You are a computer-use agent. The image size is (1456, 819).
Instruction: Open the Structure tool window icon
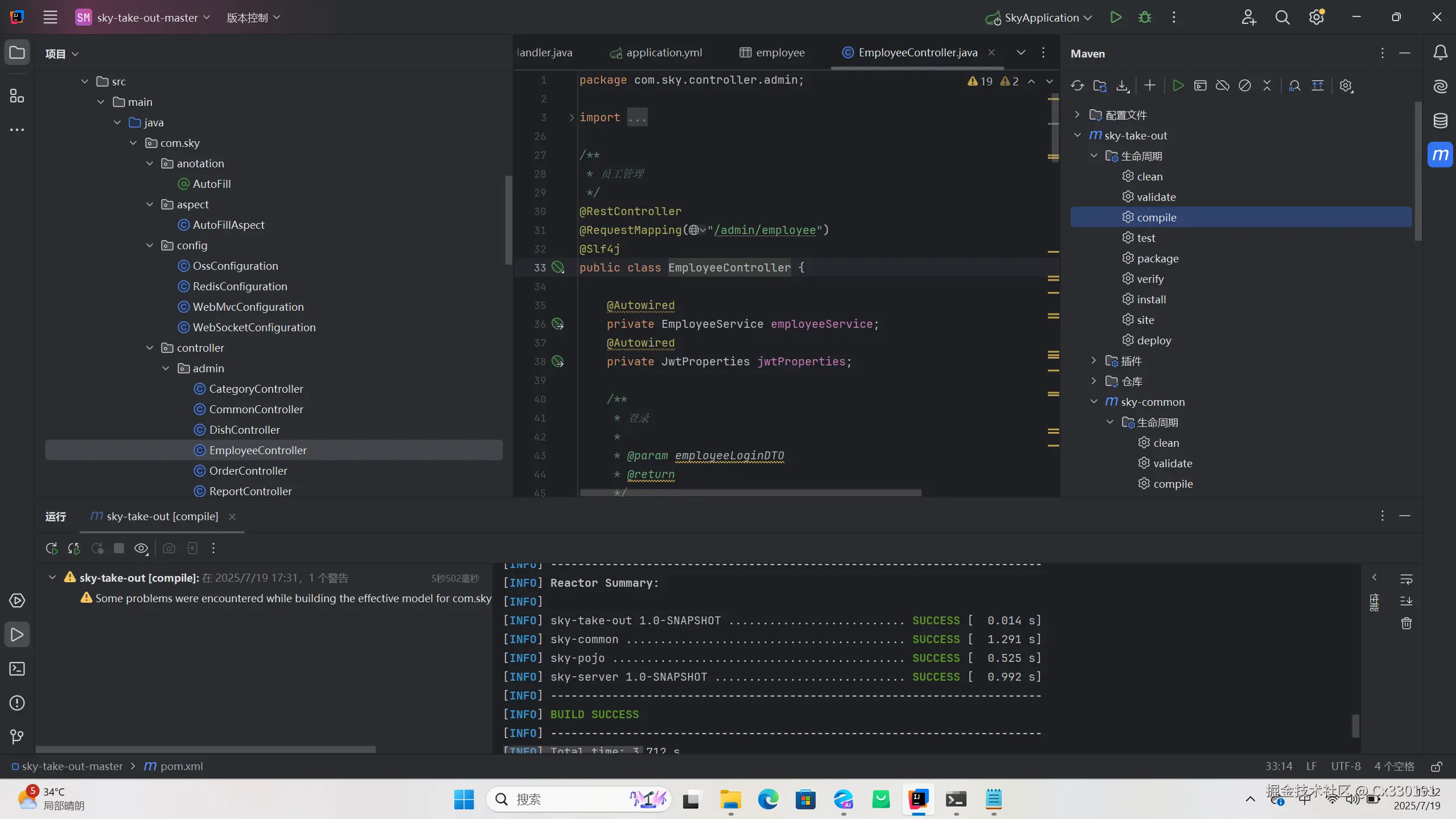coord(17,96)
